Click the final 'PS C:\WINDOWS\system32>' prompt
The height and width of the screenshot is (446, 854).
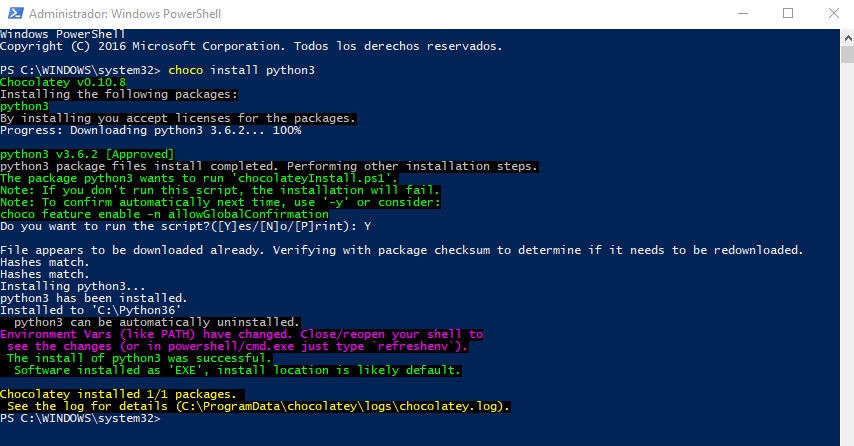pos(81,418)
